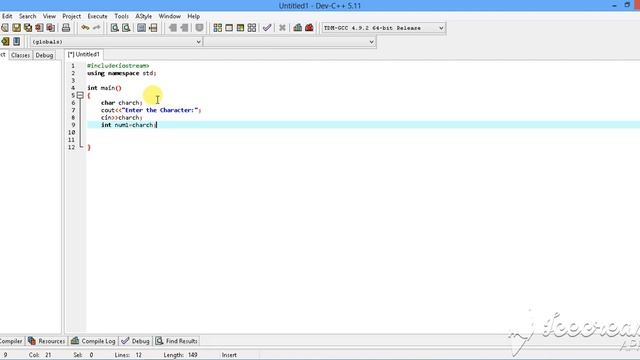Open the Resources bottom panel tab
The image size is (640, 360).
coord(47,341)
